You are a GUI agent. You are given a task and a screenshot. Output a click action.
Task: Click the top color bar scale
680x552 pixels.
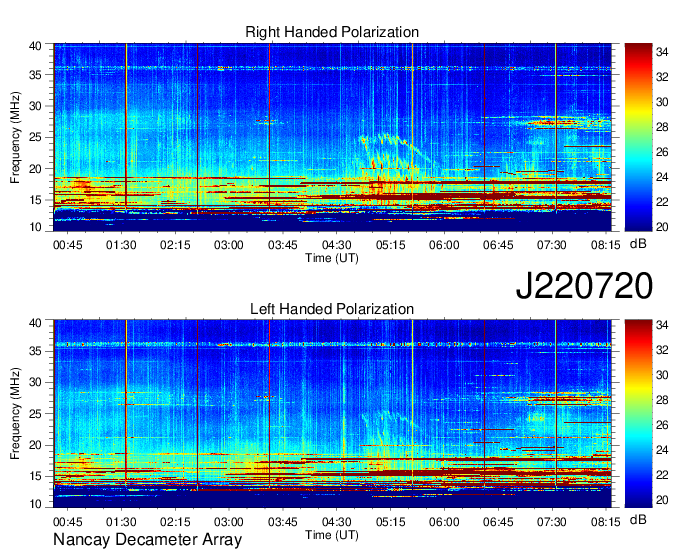click(x=638, y=137)
